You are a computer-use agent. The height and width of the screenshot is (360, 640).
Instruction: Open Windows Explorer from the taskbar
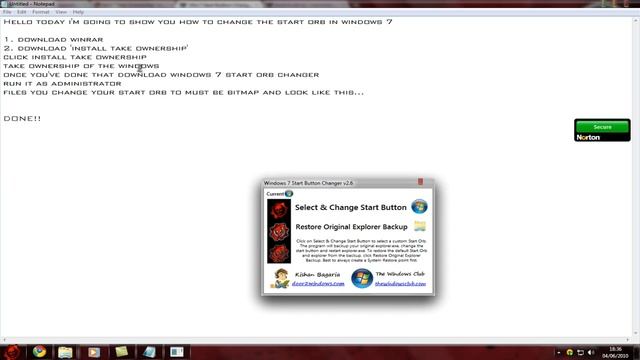[65, 351]
